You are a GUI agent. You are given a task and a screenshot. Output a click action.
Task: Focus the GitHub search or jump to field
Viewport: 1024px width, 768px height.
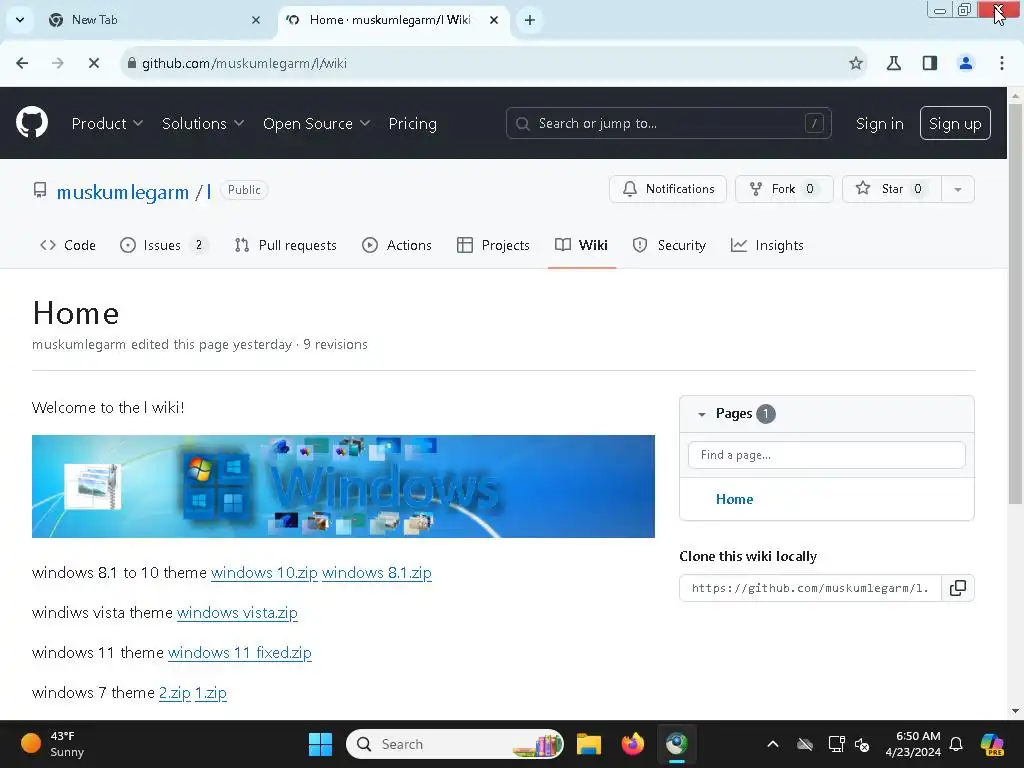(668, 123)
